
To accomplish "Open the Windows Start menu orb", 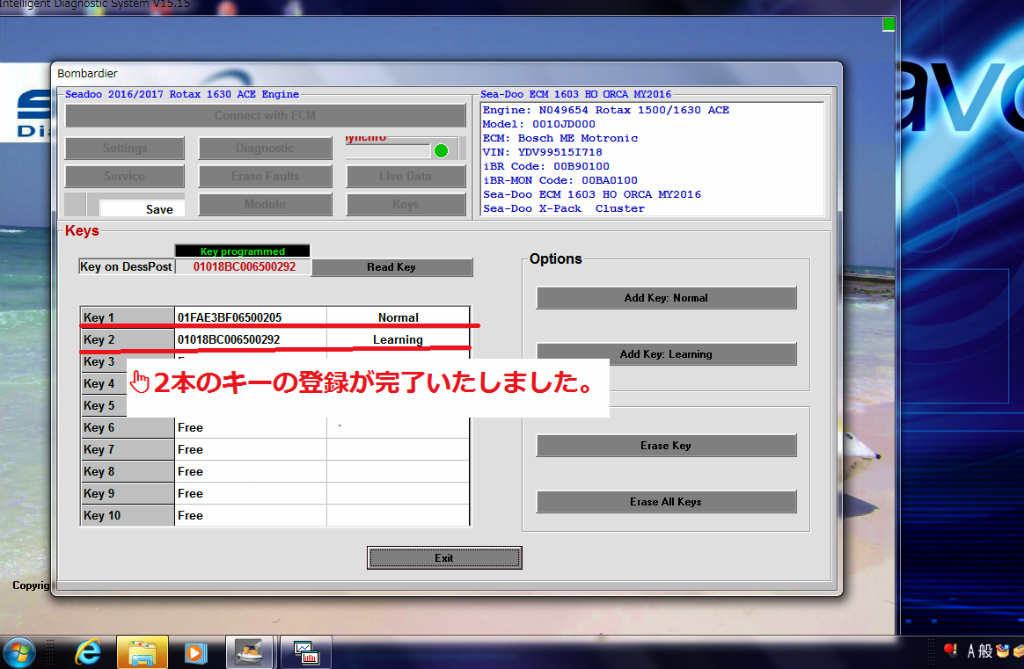I will (x=19, y=653).
